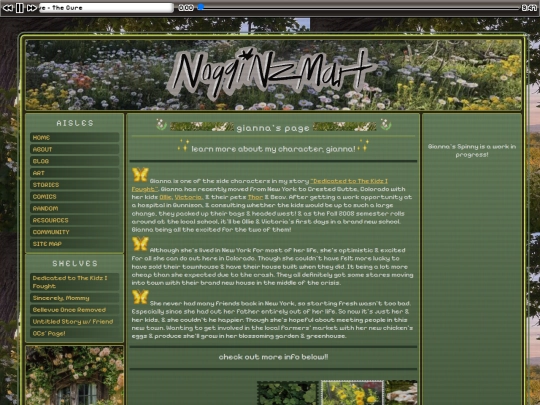540x405 pixels.
Task: Follow the in-text story link in Gianna's bio
Action: tap(349, 181)
